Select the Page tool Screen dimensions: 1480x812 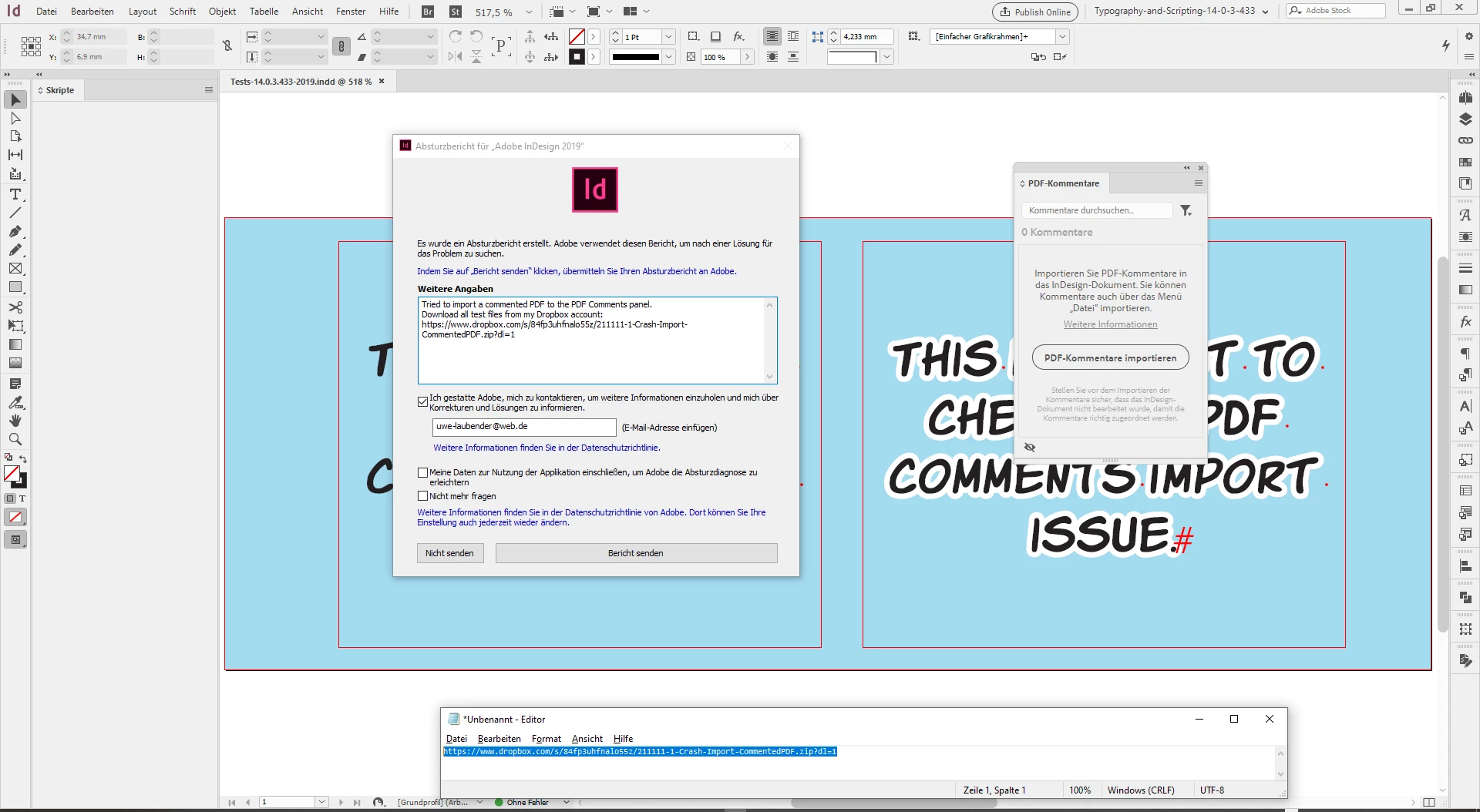pos(15,136)
